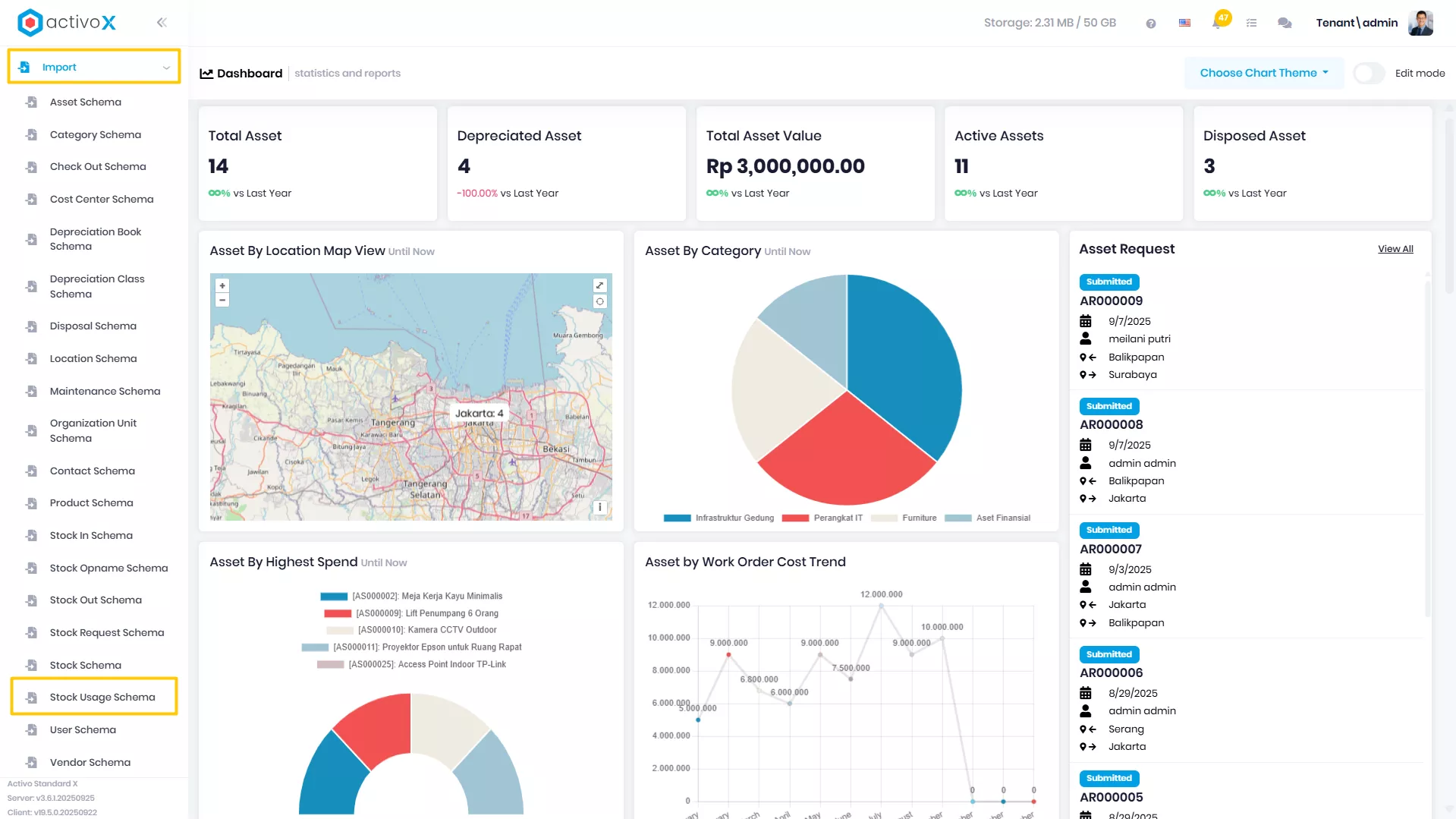
Task: Click the Jakarta: 4 map label
Action: point(479,414)
